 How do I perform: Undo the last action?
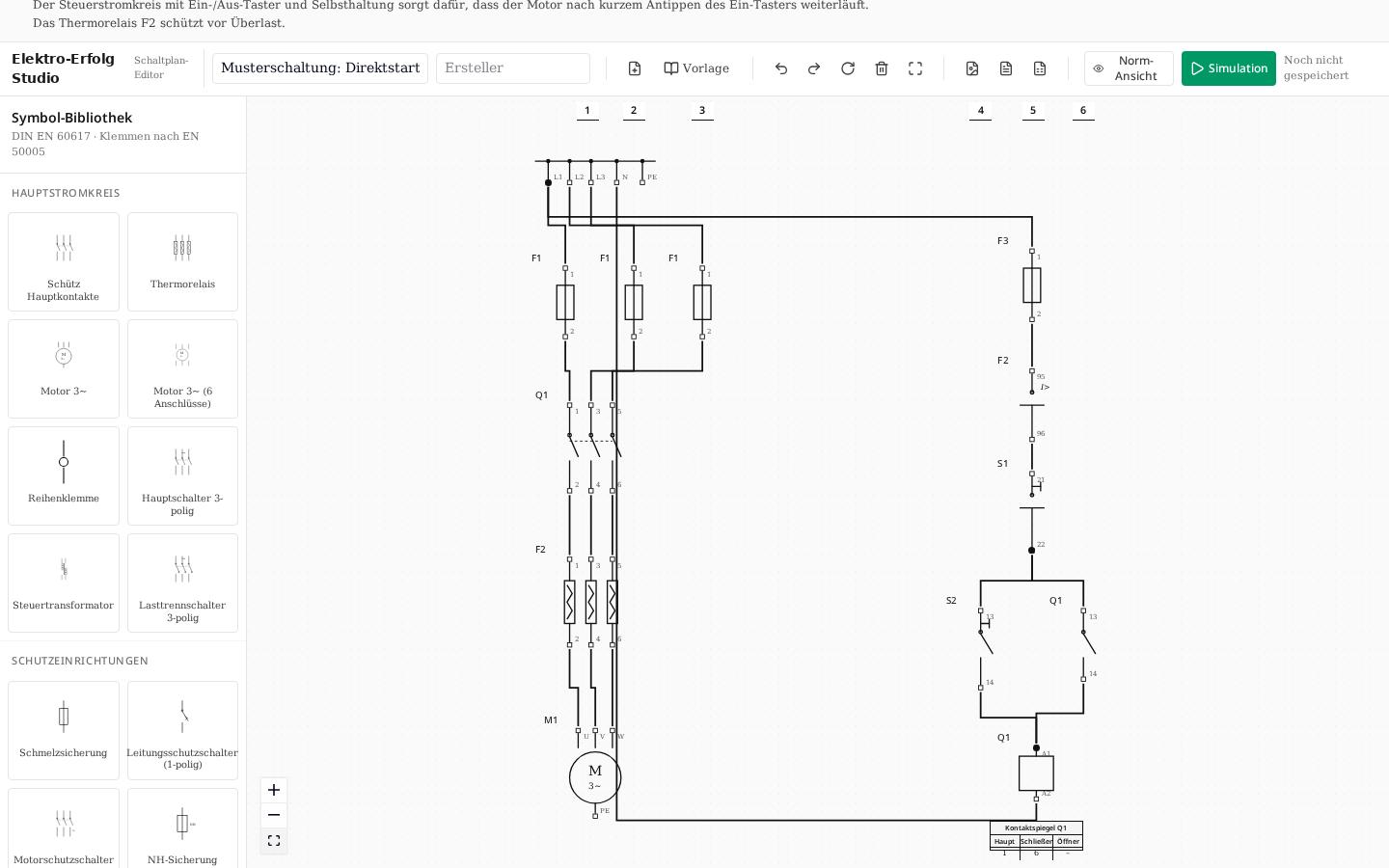(781, 68)
